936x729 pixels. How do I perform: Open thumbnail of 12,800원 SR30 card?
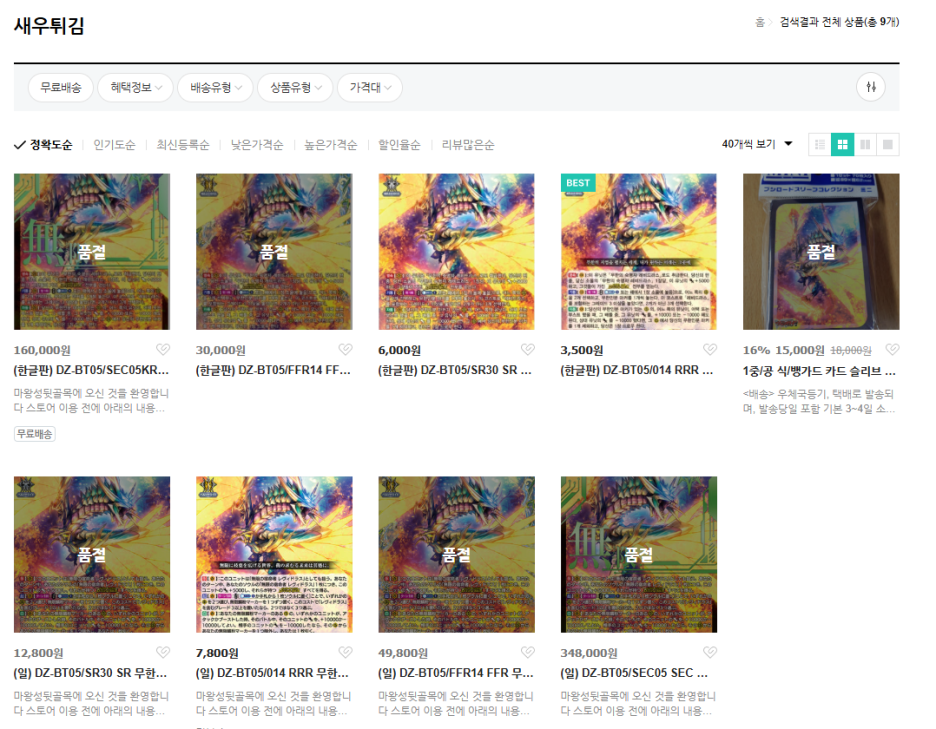(x=92, y=554)
